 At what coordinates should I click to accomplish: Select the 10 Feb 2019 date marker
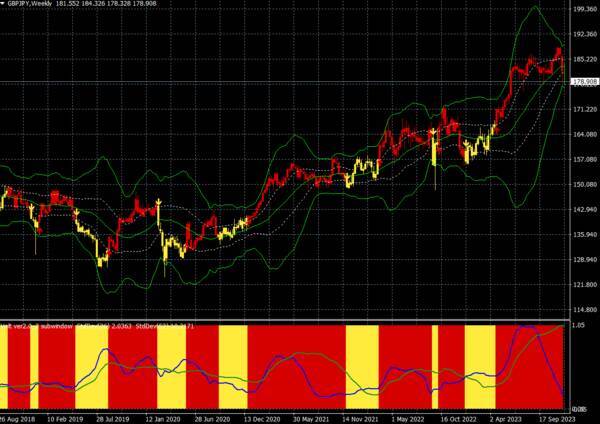coord(71,418)
